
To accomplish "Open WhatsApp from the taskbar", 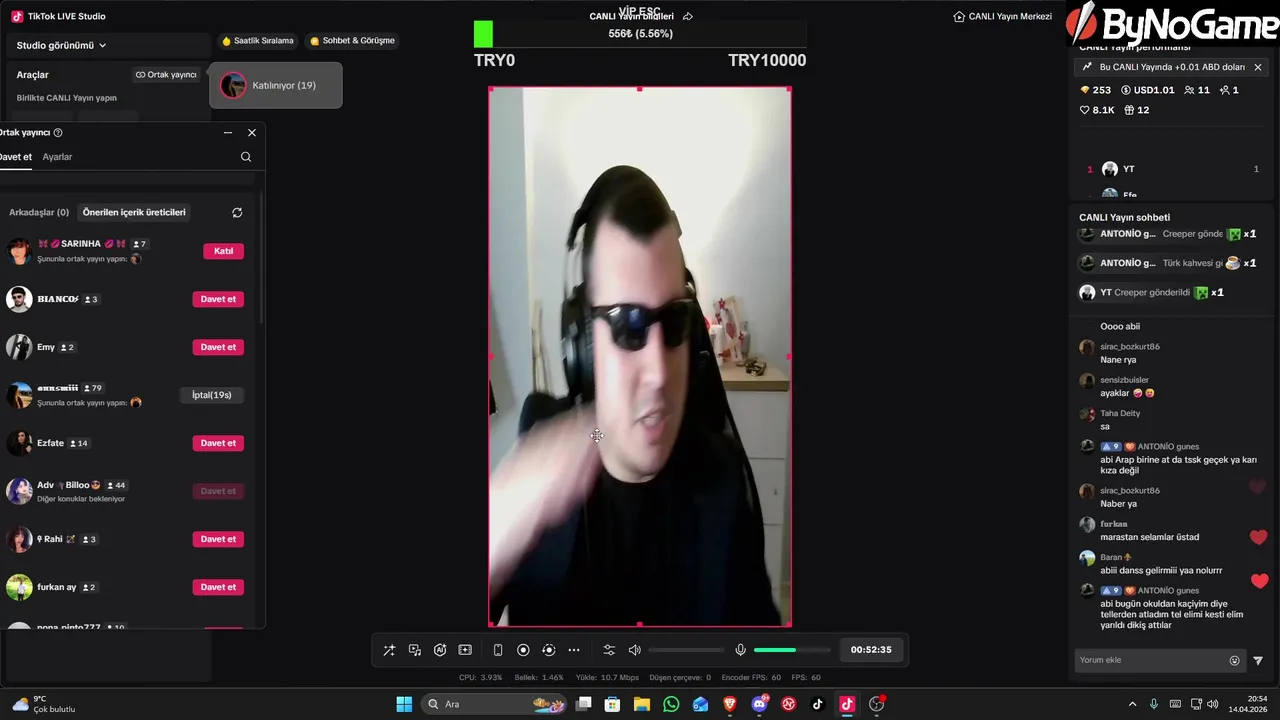I will pyautogui.click(x=671, y=704).
